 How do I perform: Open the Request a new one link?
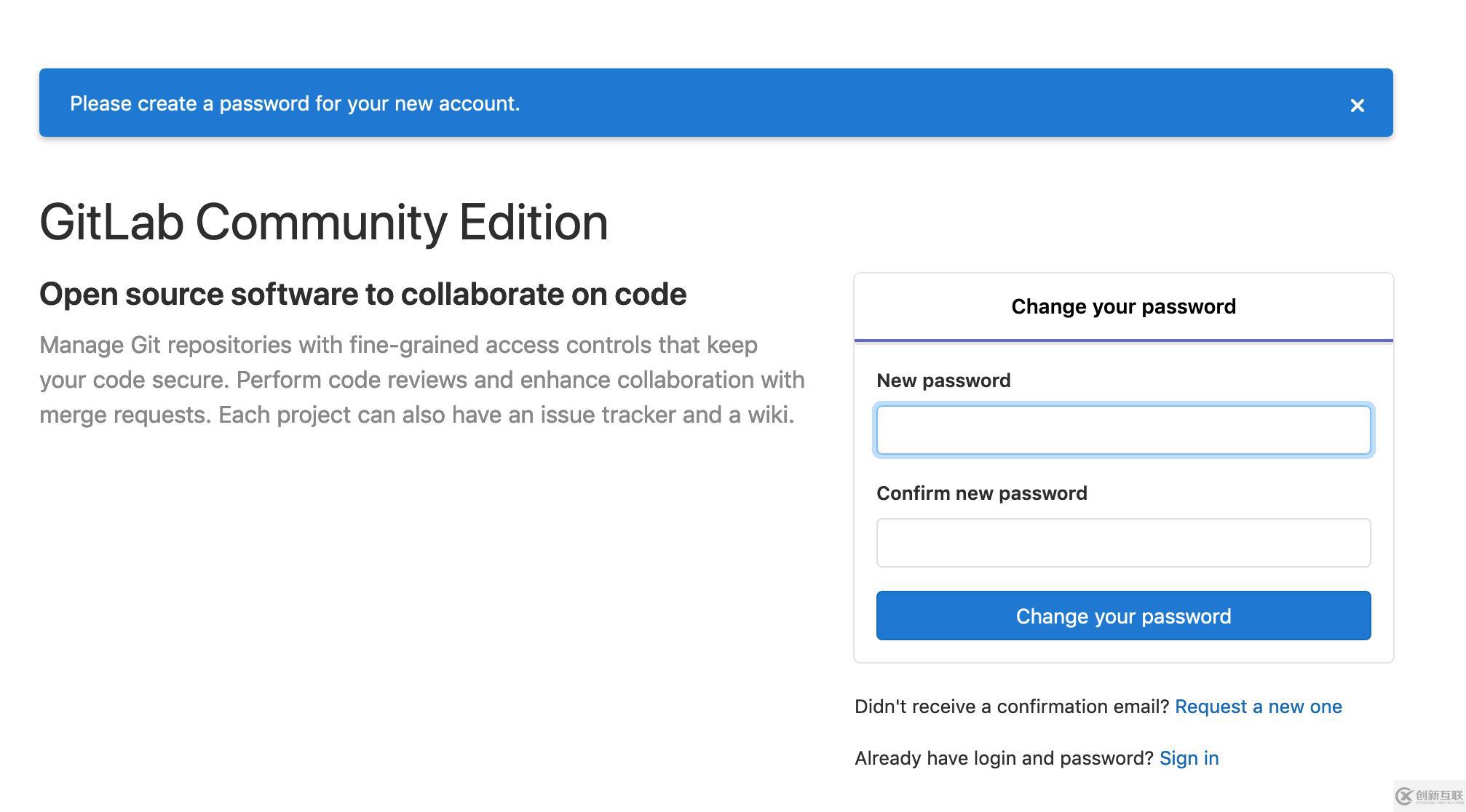pyautogui.click(x=1258, y=706)
